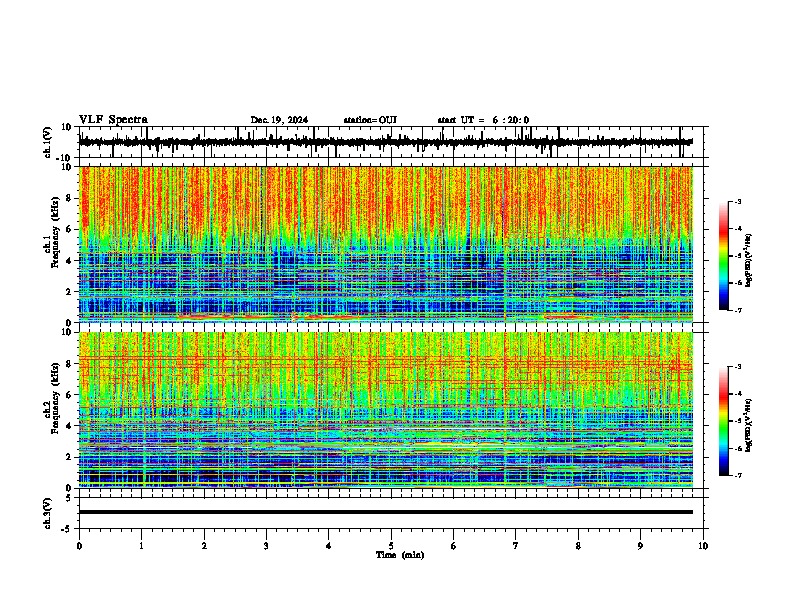The width and height of the screenshot is (792, 612).
Task: Click the "-3" label on ch.2 colorbar
Action: tap(738, 367)
